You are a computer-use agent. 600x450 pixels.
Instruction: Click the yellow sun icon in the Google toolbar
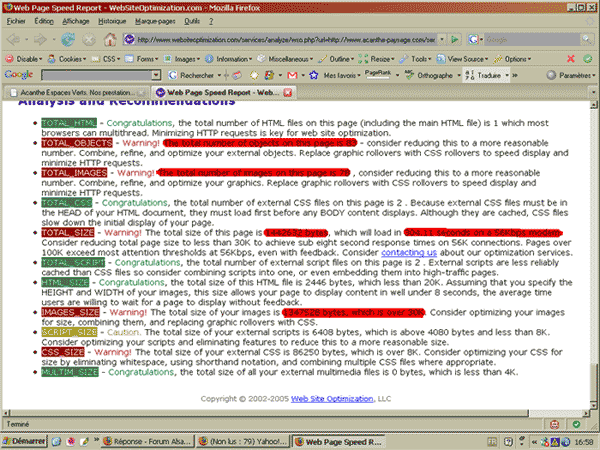[254, 75]
